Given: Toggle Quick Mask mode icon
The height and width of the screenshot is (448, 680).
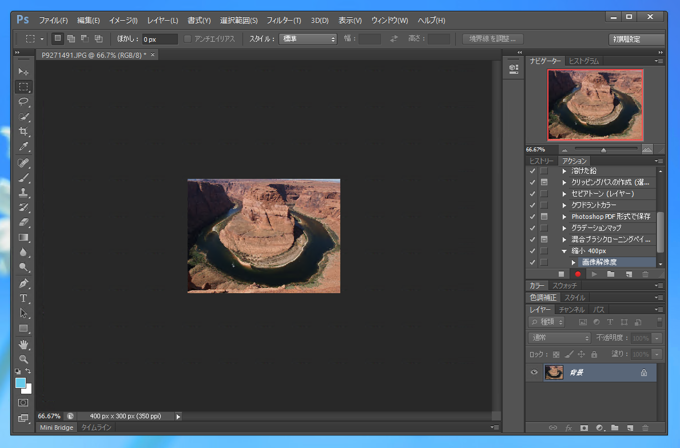Looking at the screenshot, I should [x=23, y=403].
